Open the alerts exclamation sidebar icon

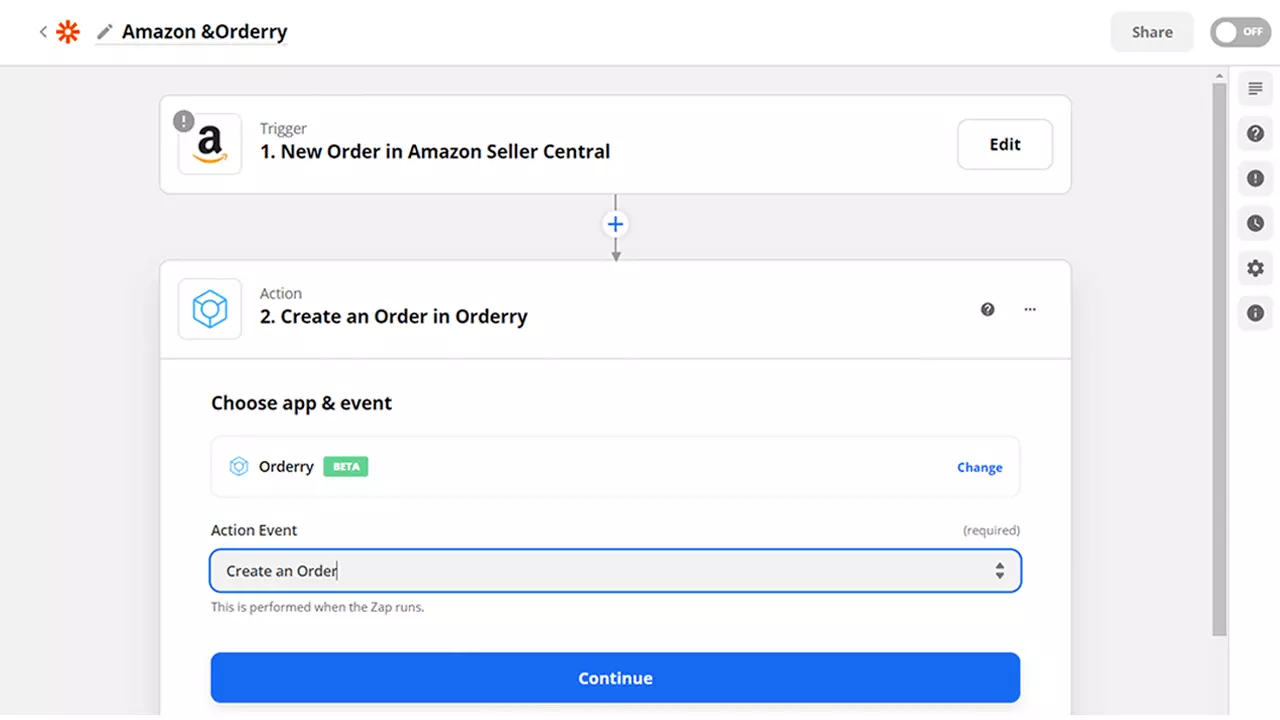[x=1255, y=179]
